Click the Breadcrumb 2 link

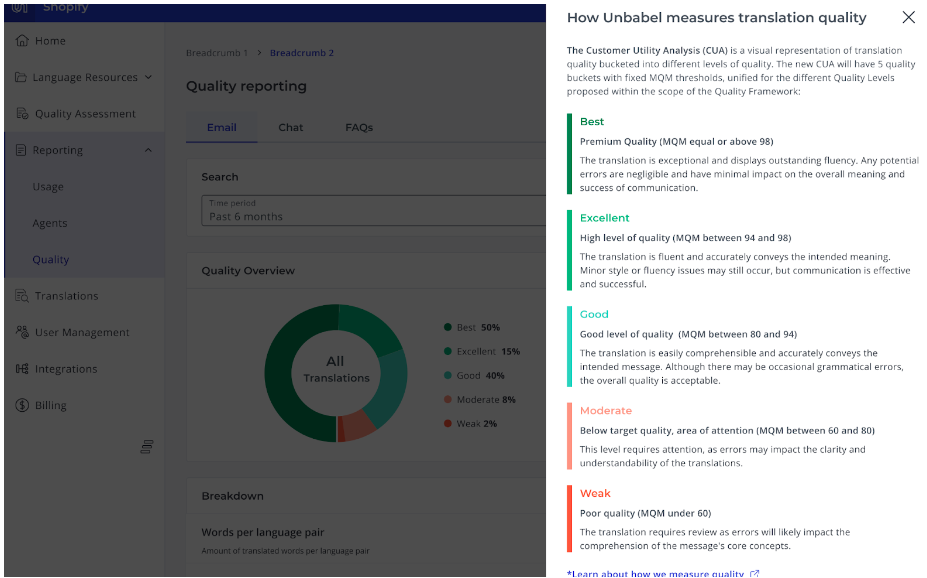[302, 53]
